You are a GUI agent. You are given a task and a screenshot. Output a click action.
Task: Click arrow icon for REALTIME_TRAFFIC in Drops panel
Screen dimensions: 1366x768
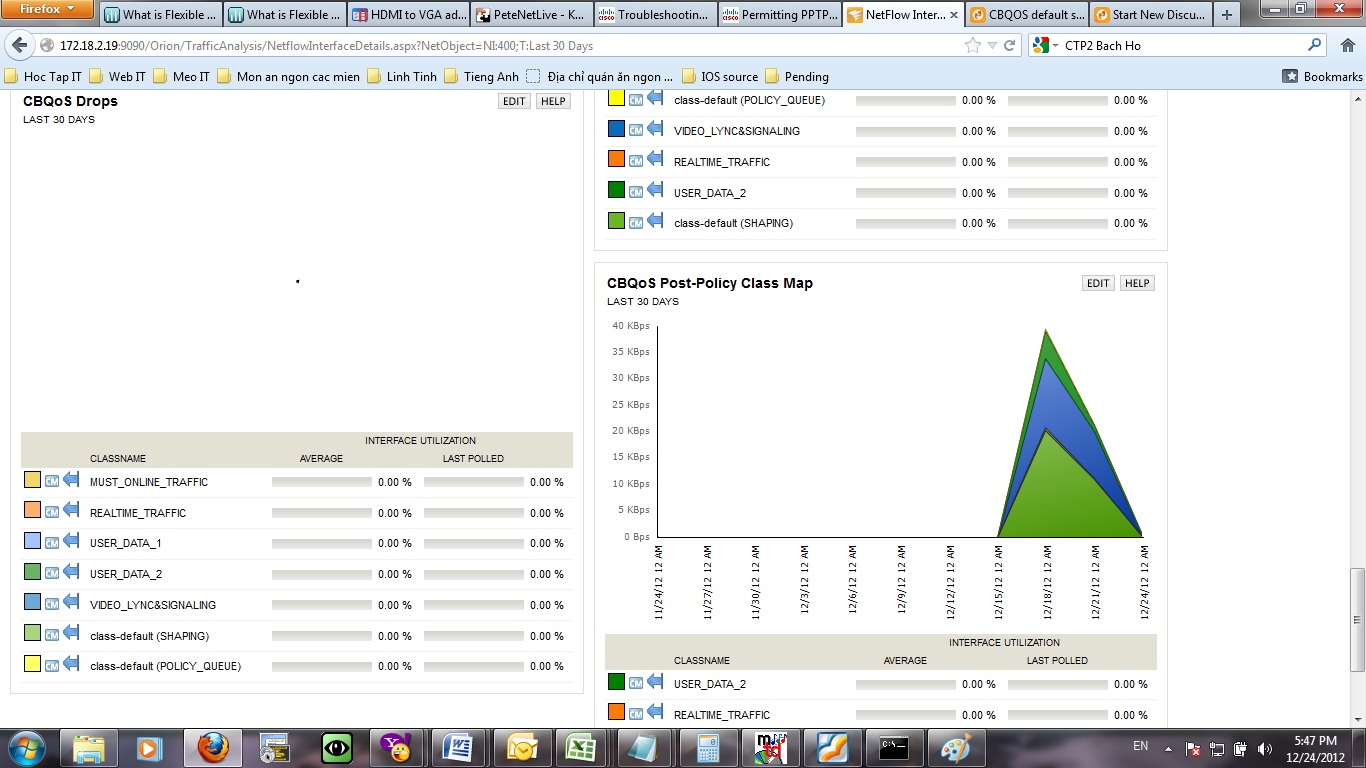click(x=71, y=511)
